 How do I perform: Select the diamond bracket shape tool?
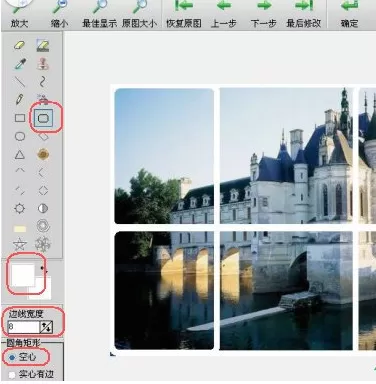tap(43, 190)
